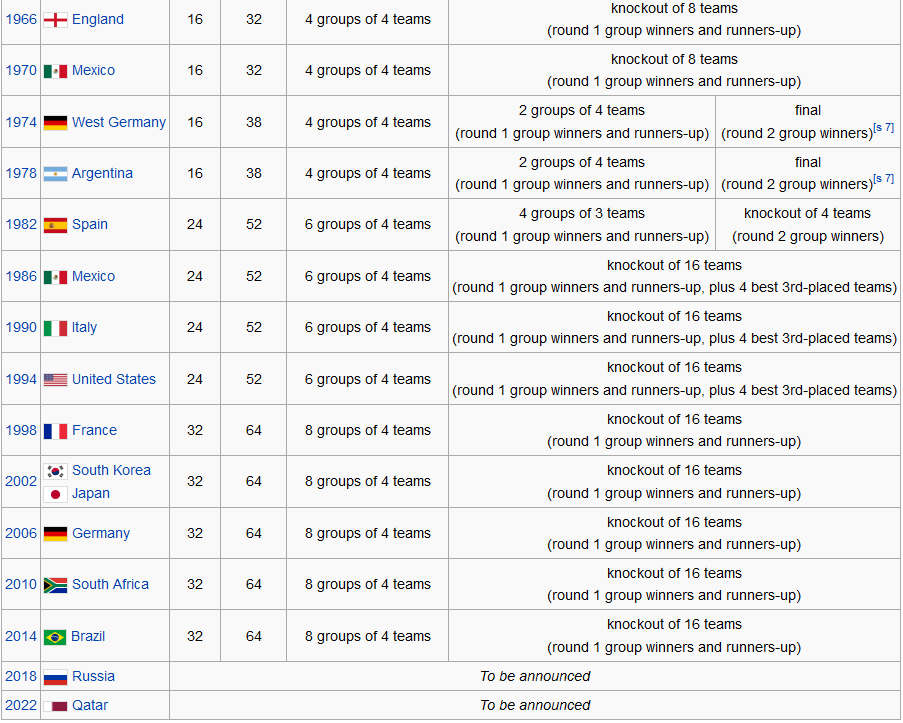Click 'To be announced' in the Qatar row

tap(535, 705)
